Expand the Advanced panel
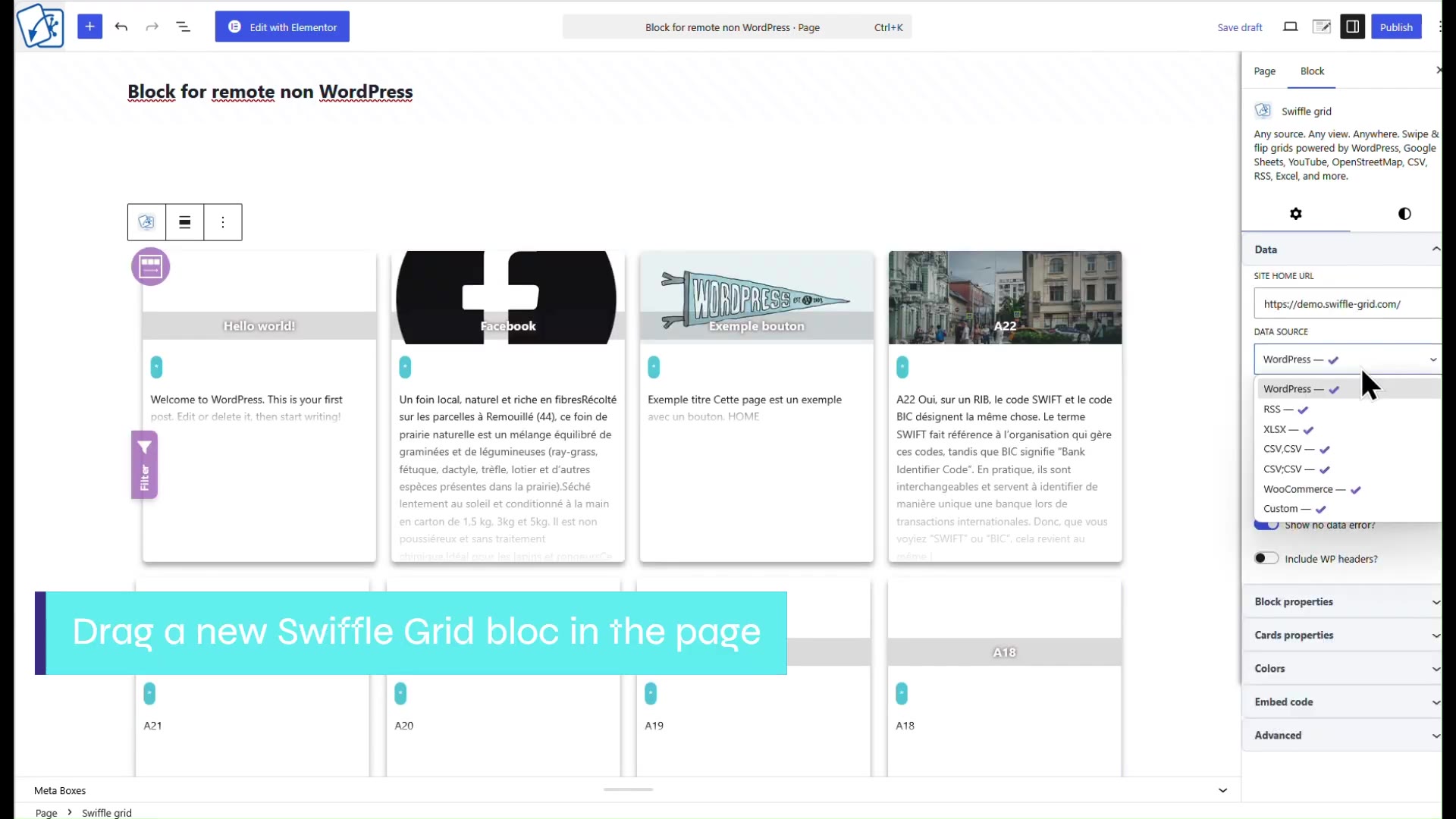The height and width of the screenshot is (819, 1456). 1341,735
